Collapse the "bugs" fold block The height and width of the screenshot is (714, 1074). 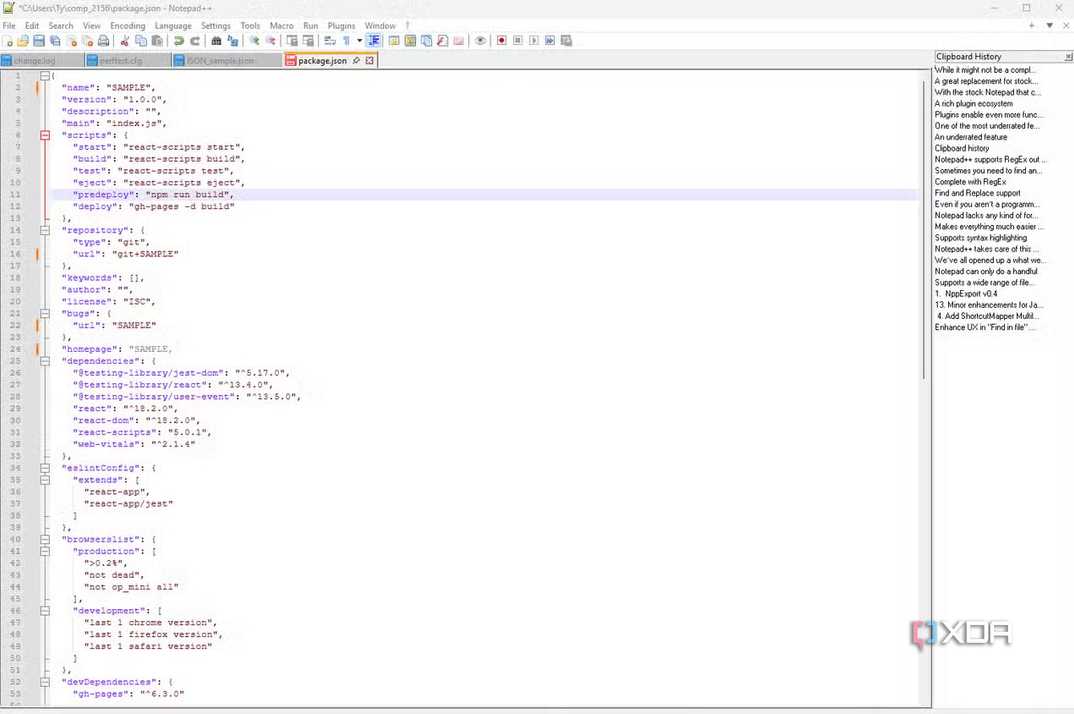45,314
